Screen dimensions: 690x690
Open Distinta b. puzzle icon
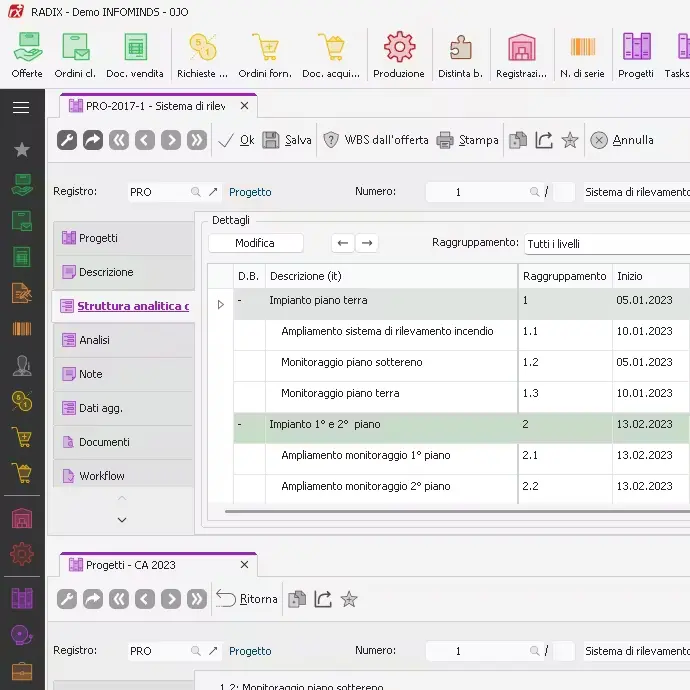pyautogui.click(x=460, y=55)
